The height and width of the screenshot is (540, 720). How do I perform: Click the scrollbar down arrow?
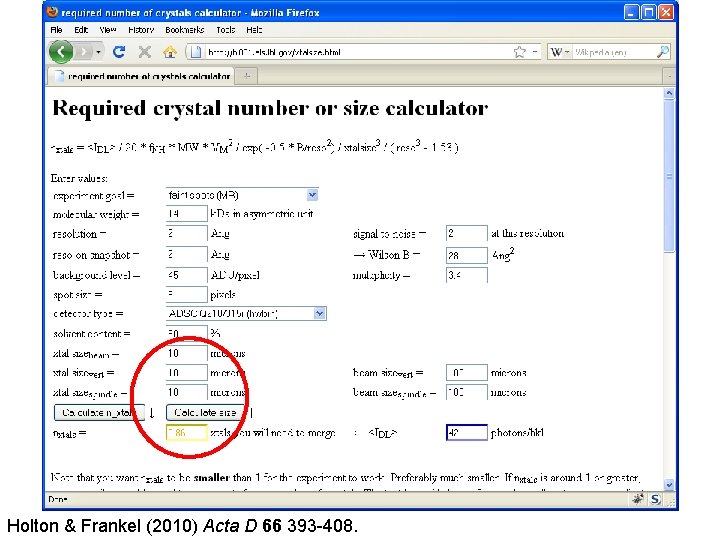[669, 484]
